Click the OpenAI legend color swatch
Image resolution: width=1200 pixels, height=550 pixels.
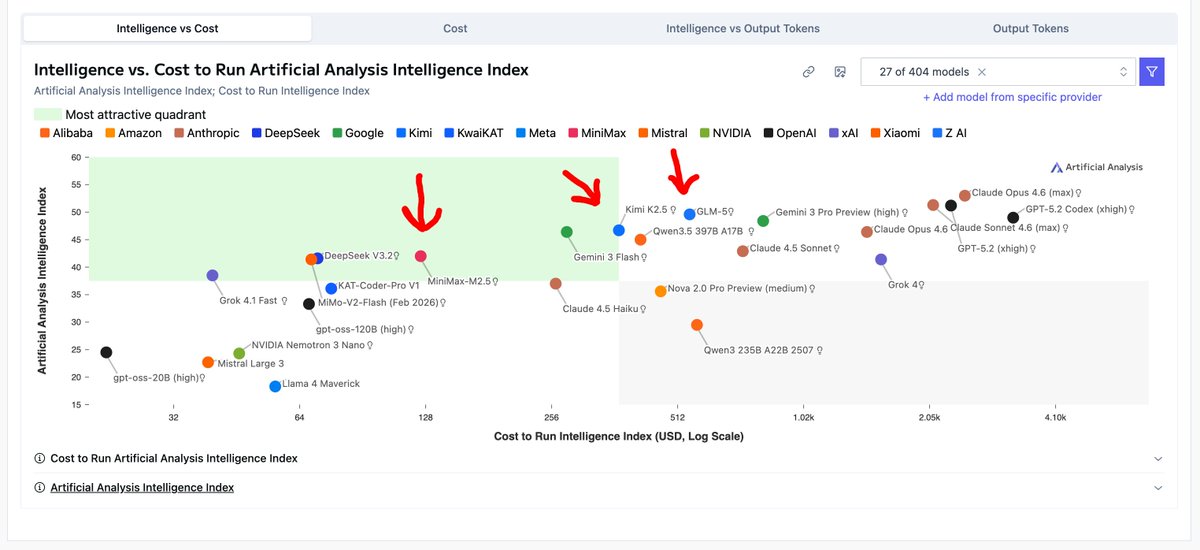tap(768, 132)
